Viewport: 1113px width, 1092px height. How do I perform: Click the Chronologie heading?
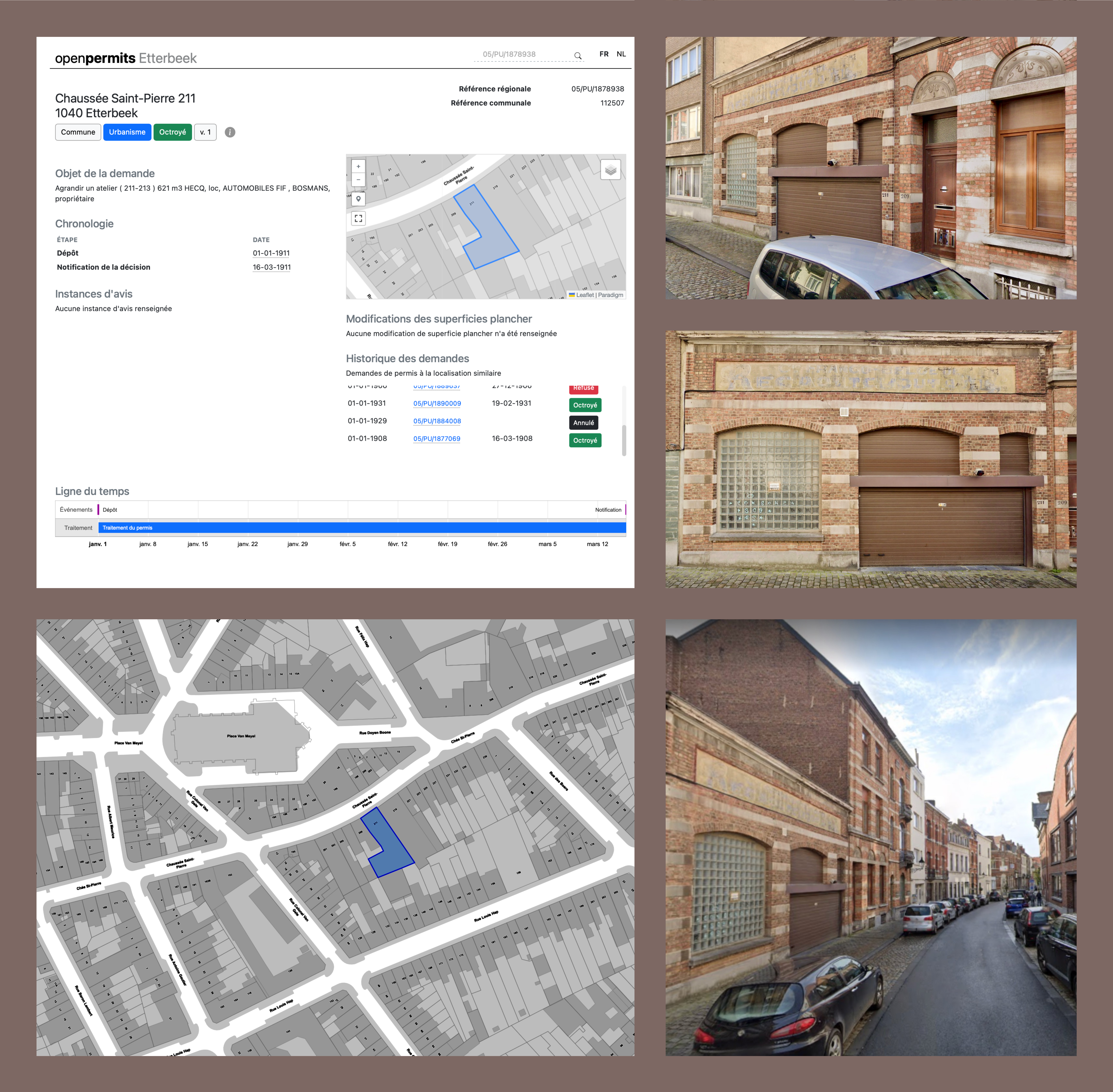point(84,224)
